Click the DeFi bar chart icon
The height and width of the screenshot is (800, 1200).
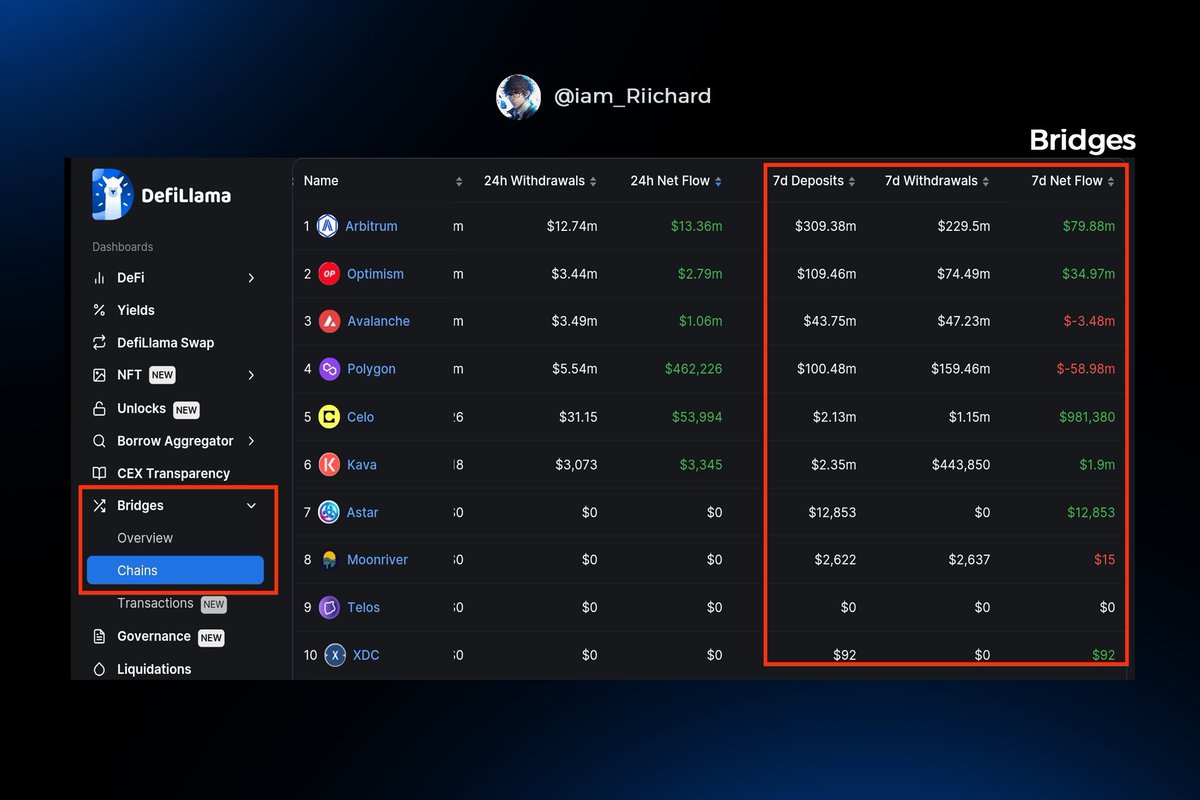[x=99, y=278]
